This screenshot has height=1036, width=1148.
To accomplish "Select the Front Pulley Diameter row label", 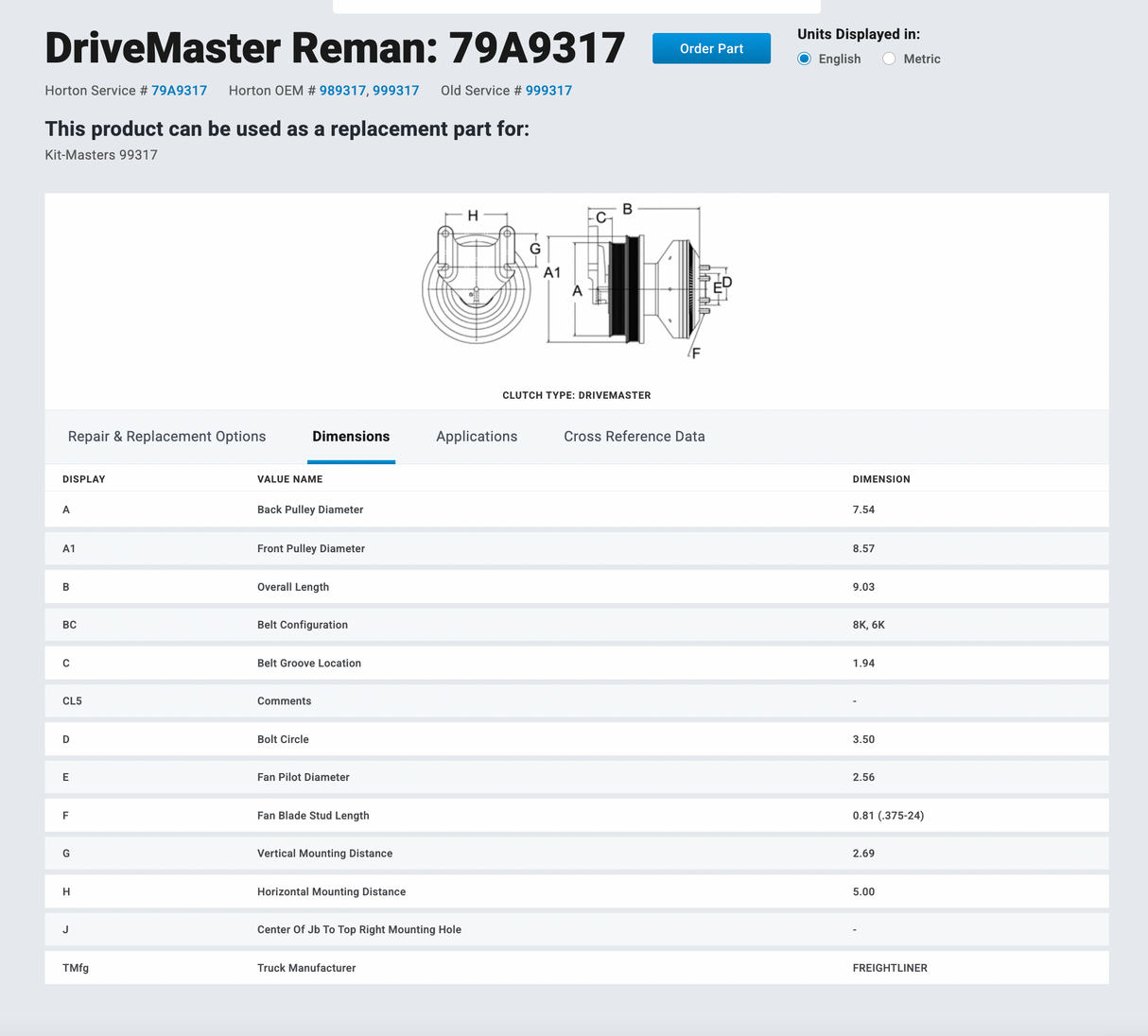I will pyautogui.click(x=311, y=548).
